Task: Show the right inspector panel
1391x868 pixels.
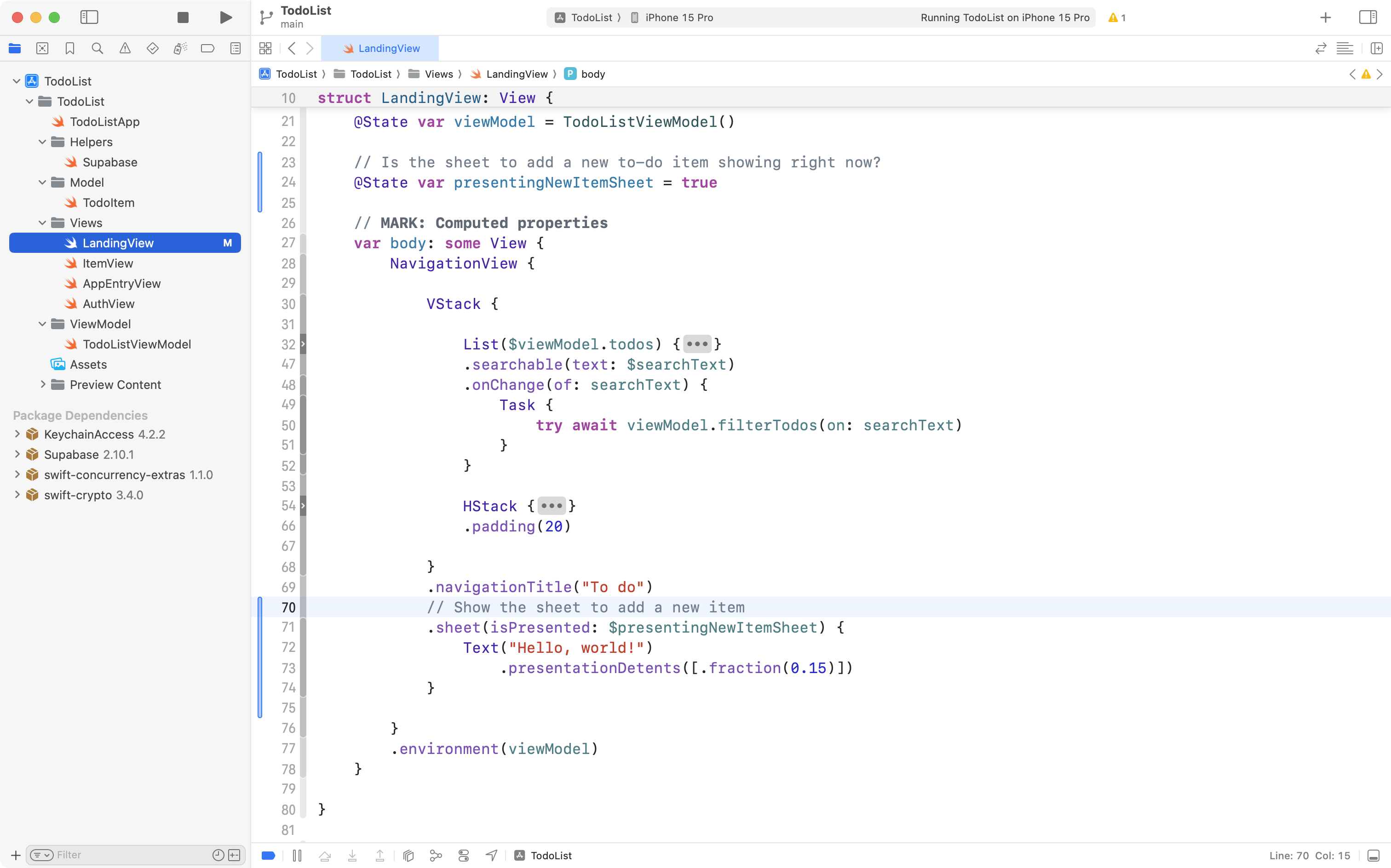Action: 1368,17
